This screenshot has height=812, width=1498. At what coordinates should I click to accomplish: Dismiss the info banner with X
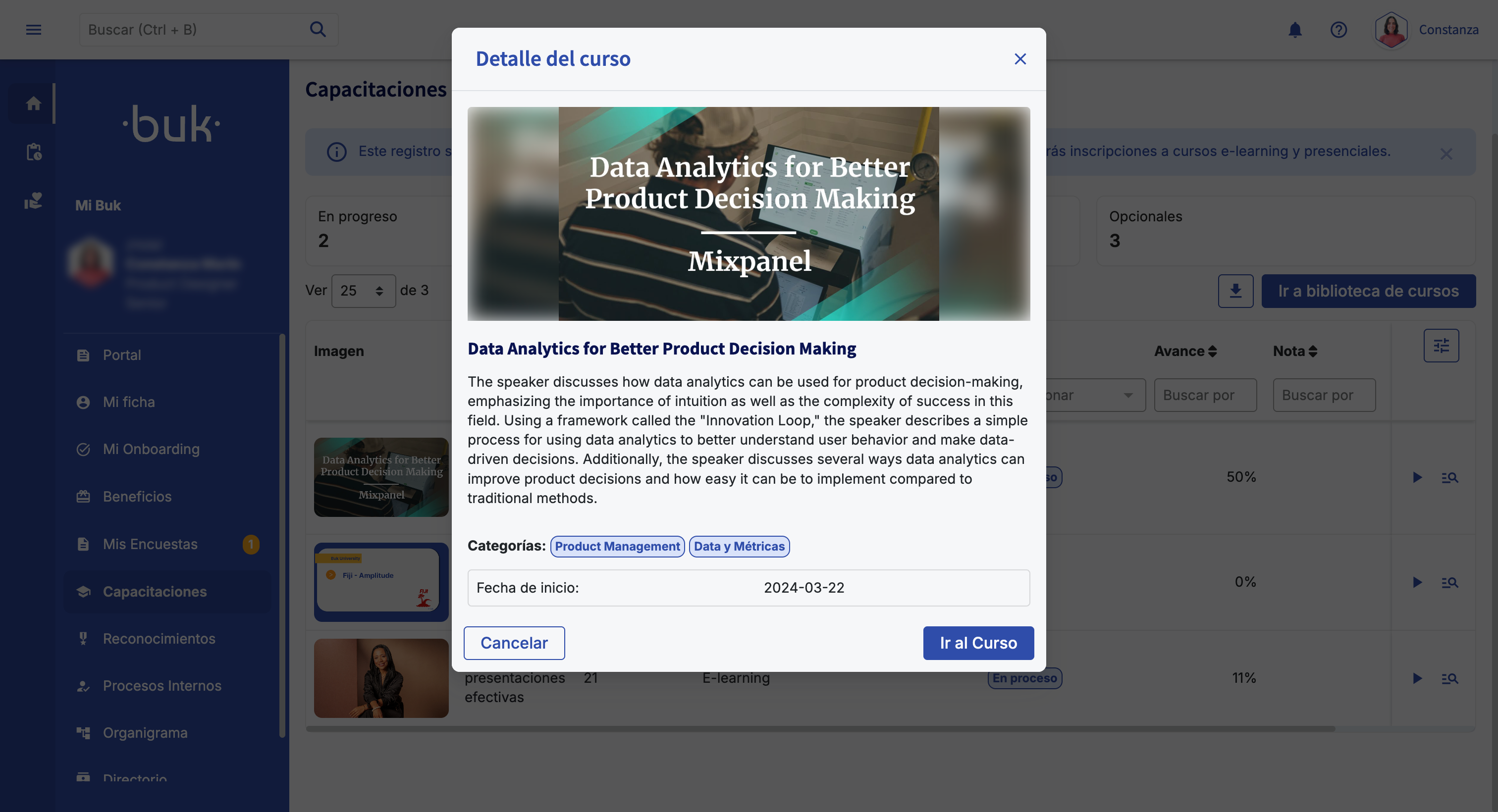pos(1446,153)
